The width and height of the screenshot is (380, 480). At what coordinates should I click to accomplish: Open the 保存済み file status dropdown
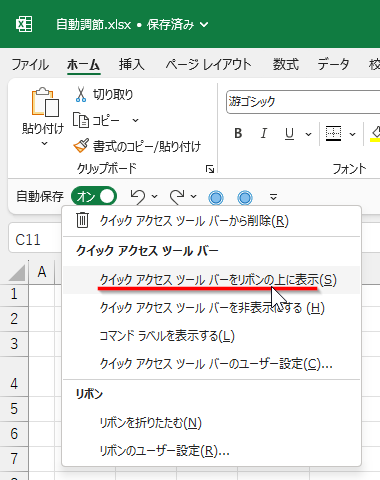[x=177, y=25]
